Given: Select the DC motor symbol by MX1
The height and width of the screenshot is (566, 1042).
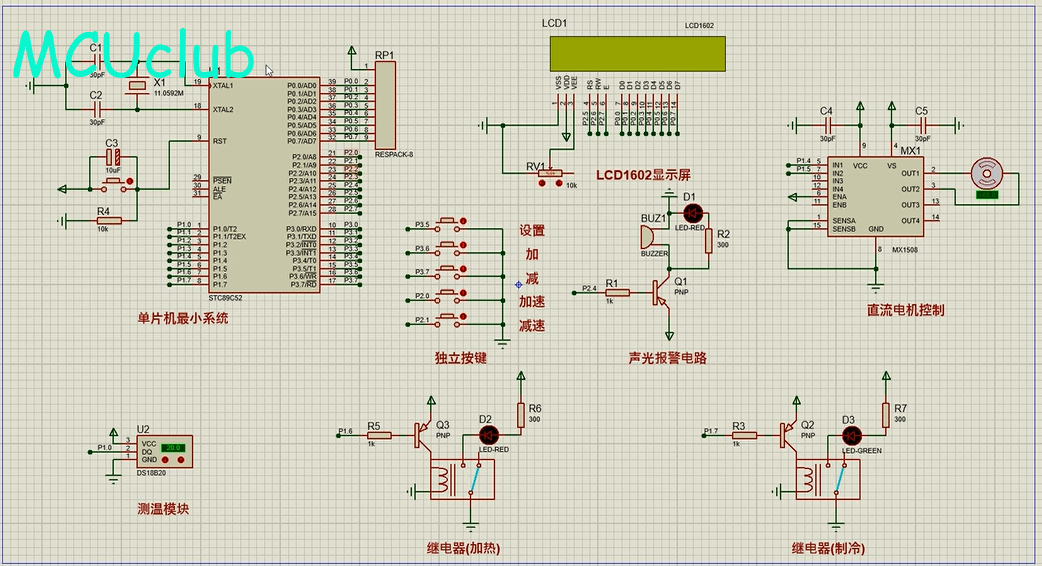Looking at the screenshot, I should (x=988, y=173).
